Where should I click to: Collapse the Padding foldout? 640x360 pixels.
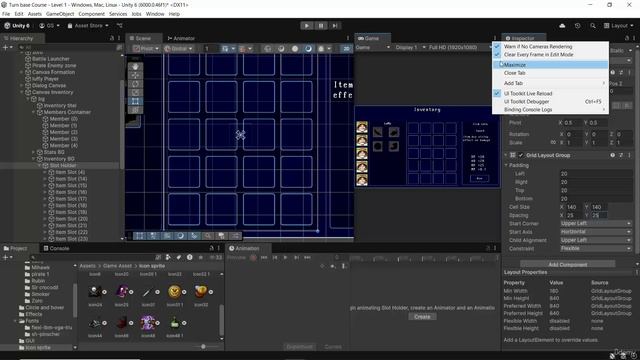506,165
